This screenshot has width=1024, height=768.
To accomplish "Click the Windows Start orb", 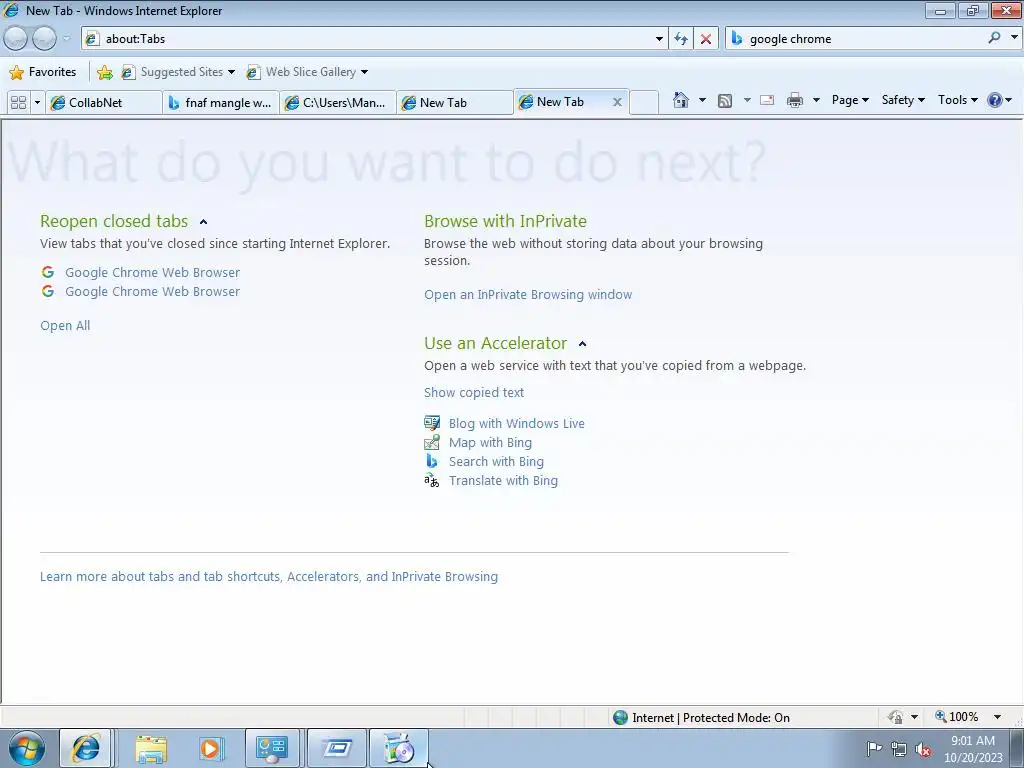I will [27, 748].
